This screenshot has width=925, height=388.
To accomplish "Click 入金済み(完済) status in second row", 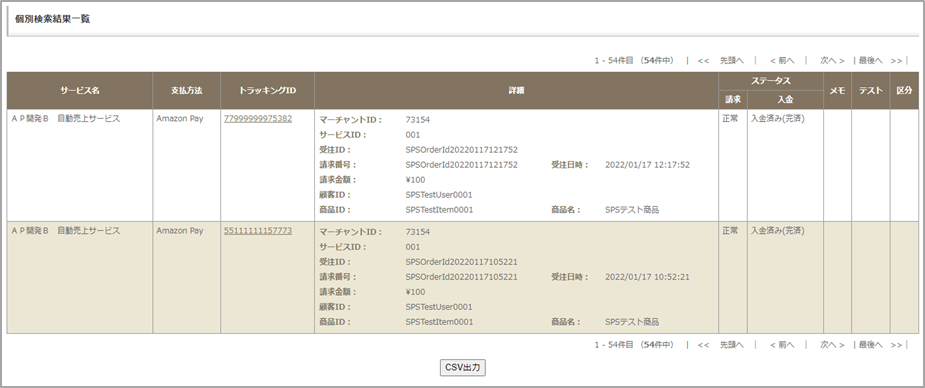I will pyautogui.click(x=778, y=231).
